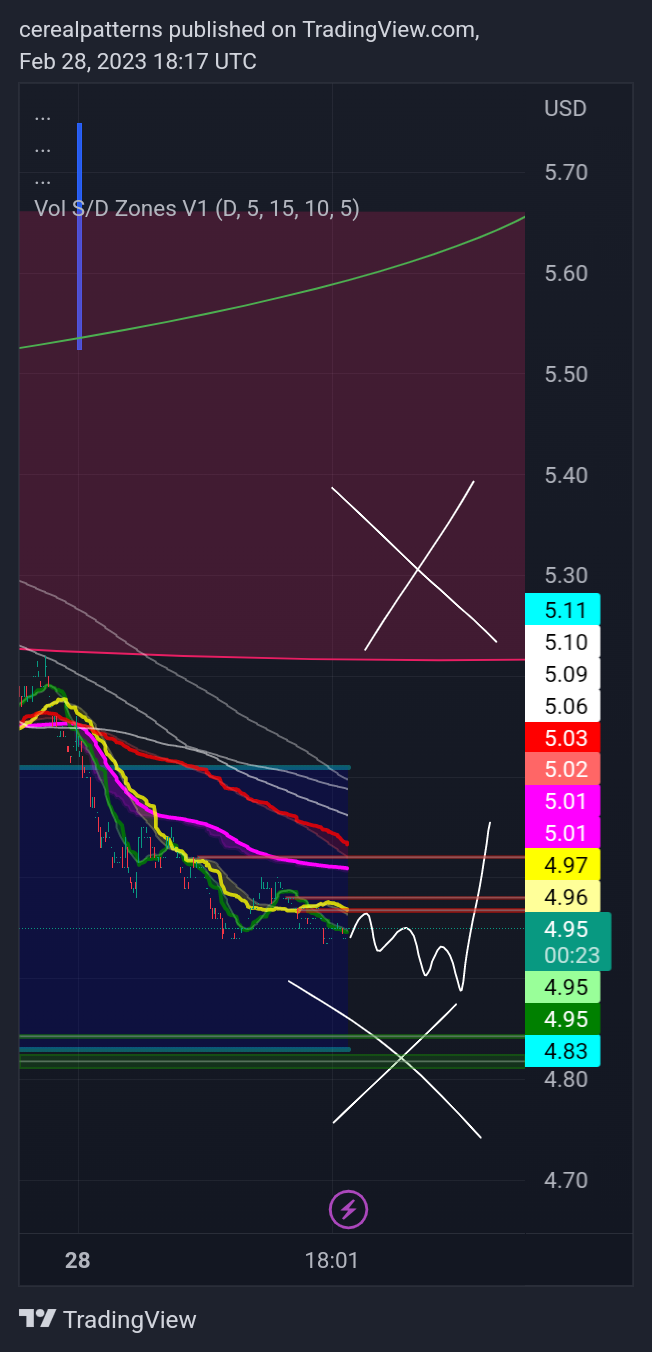The image size is (652, 1352).
Task: Click the 5.70 price axis value
Action: 565,172
